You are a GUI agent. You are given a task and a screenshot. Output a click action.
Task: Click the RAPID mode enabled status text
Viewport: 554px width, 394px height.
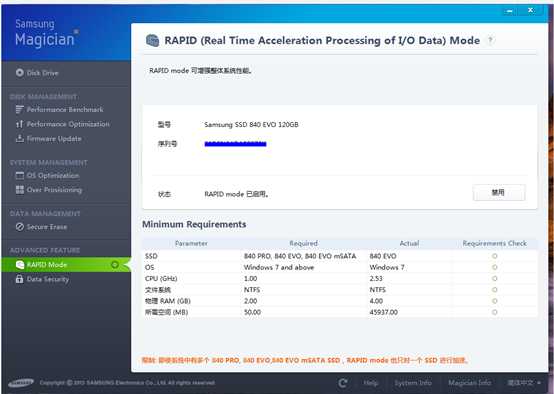(x=236, y=194)
